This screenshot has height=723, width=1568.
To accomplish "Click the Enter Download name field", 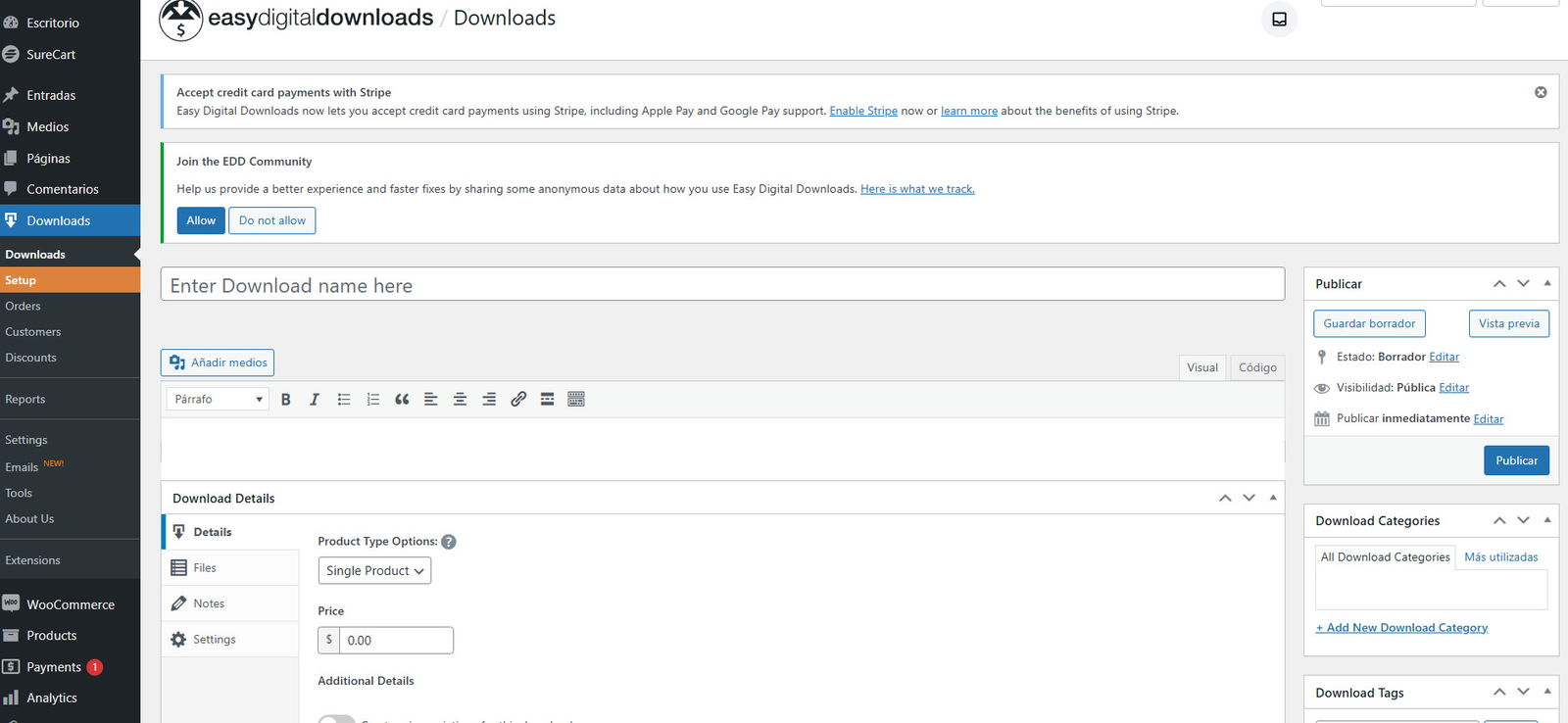I will [722, 284].
